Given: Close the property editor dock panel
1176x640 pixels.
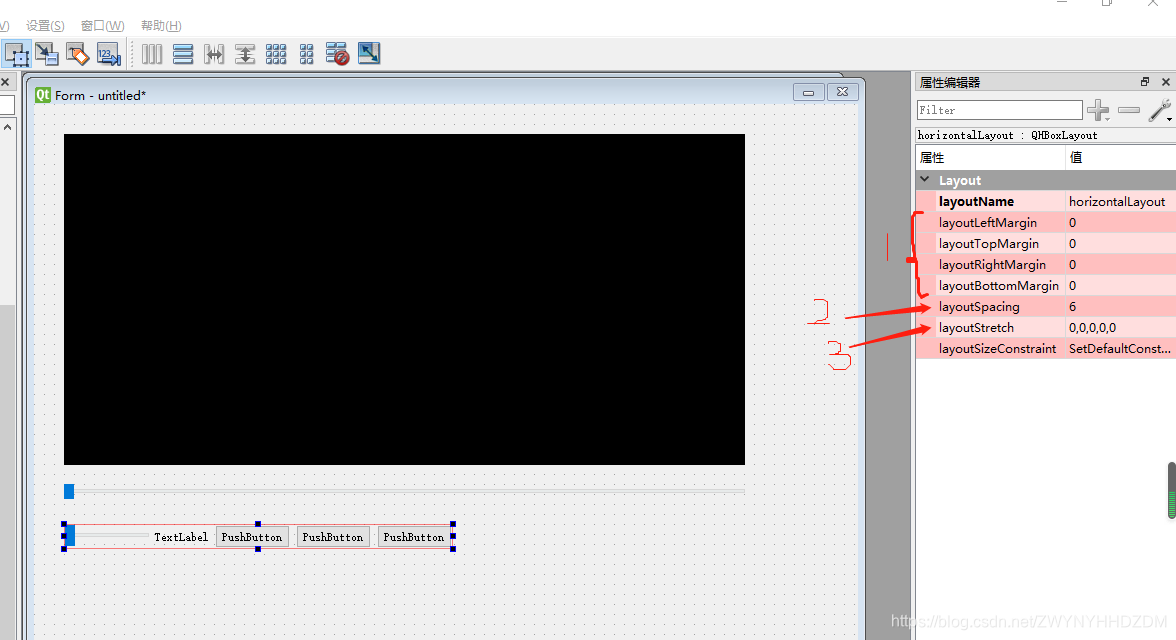Looking at the screenshot, I should [1166, 82].
